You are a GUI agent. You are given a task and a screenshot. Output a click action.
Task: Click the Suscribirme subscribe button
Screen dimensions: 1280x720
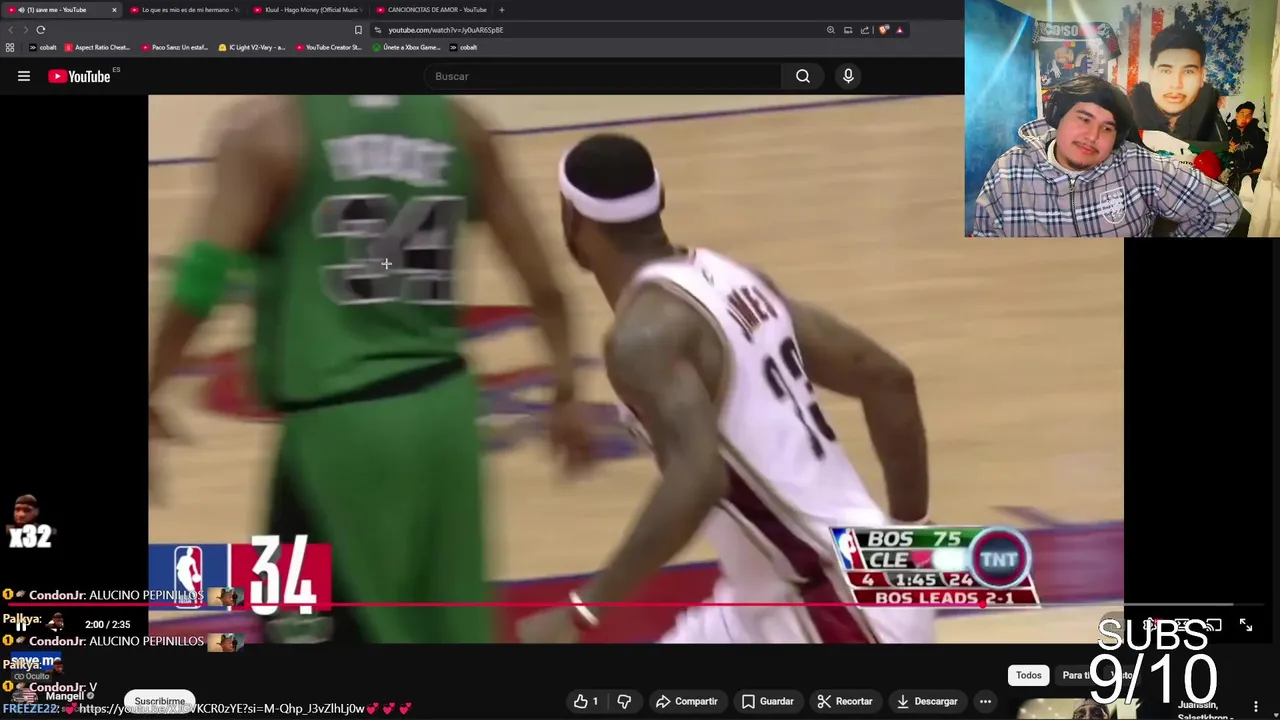click(x=160, y=702)
